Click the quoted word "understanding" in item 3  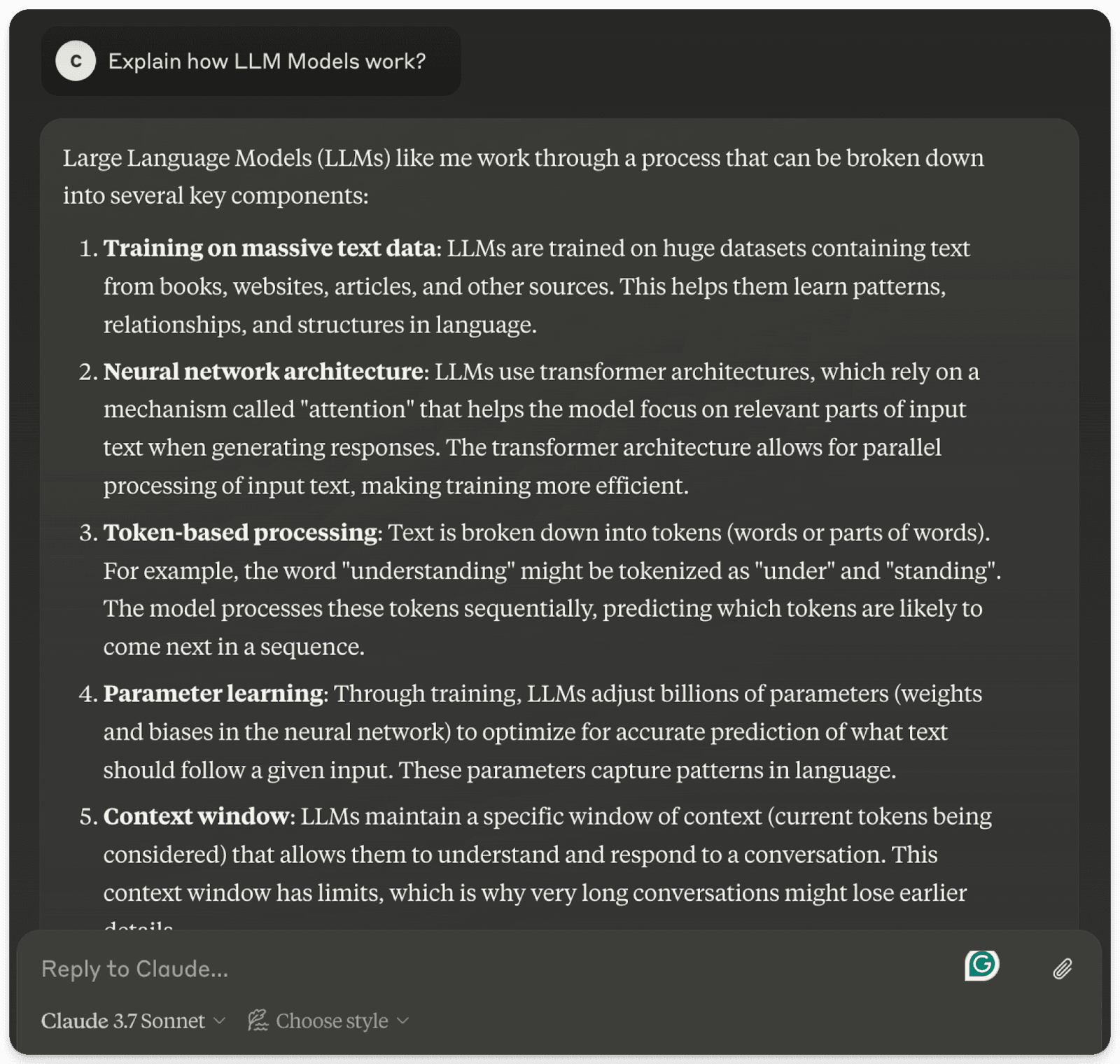click(428, 571)
